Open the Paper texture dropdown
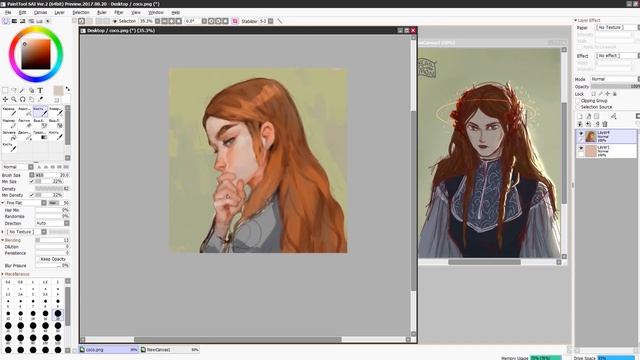This screenshot has height=360, width=640. pyautogui.click(x=617, y=27)
